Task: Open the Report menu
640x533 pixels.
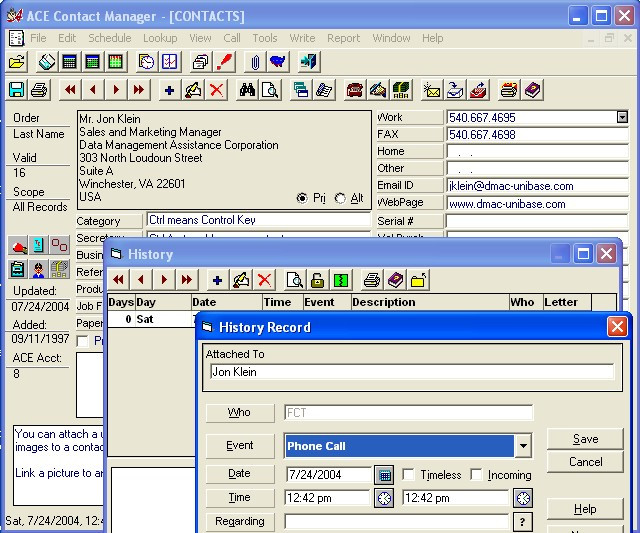Action: pos(344,38)
